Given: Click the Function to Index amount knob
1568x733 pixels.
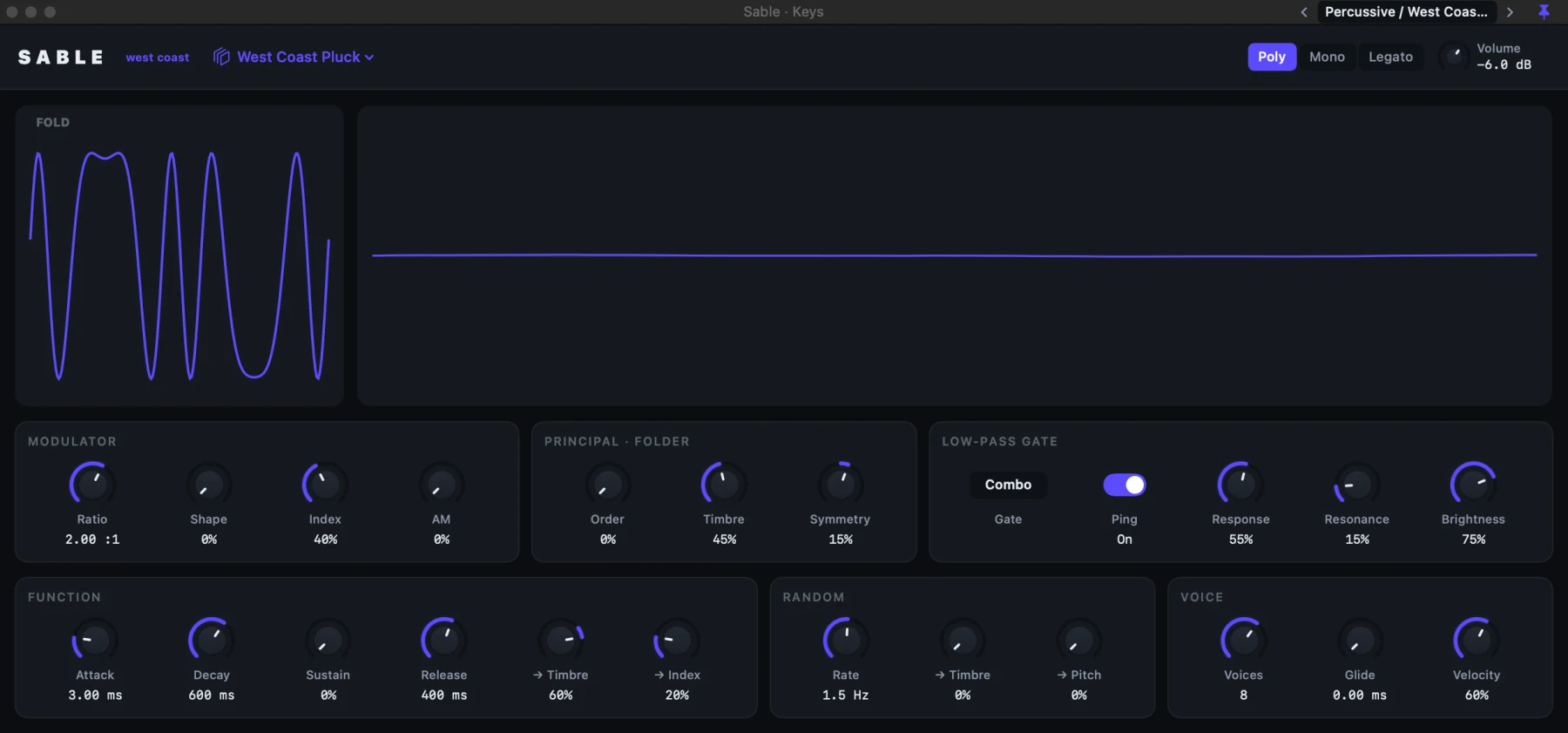Looking at the screenshot, I should [x=677, y=640].
